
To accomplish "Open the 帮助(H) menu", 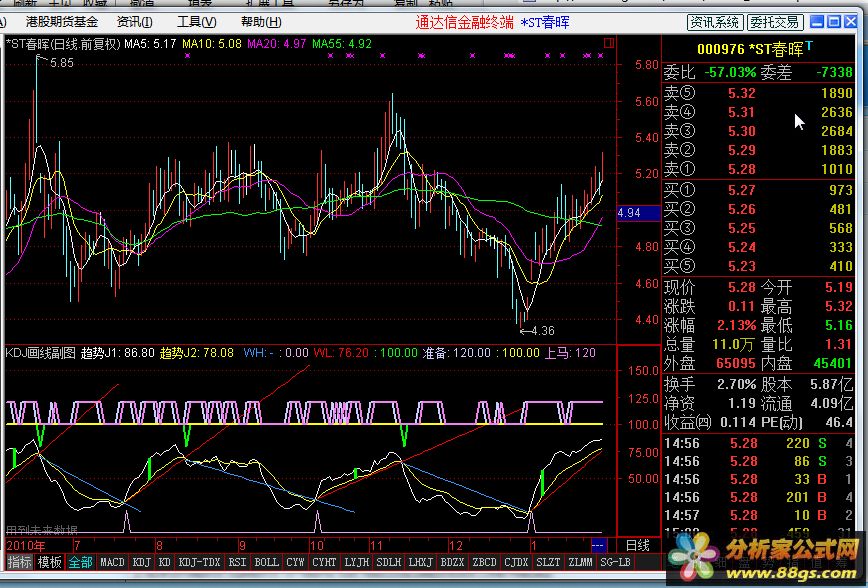I will 261,22.
